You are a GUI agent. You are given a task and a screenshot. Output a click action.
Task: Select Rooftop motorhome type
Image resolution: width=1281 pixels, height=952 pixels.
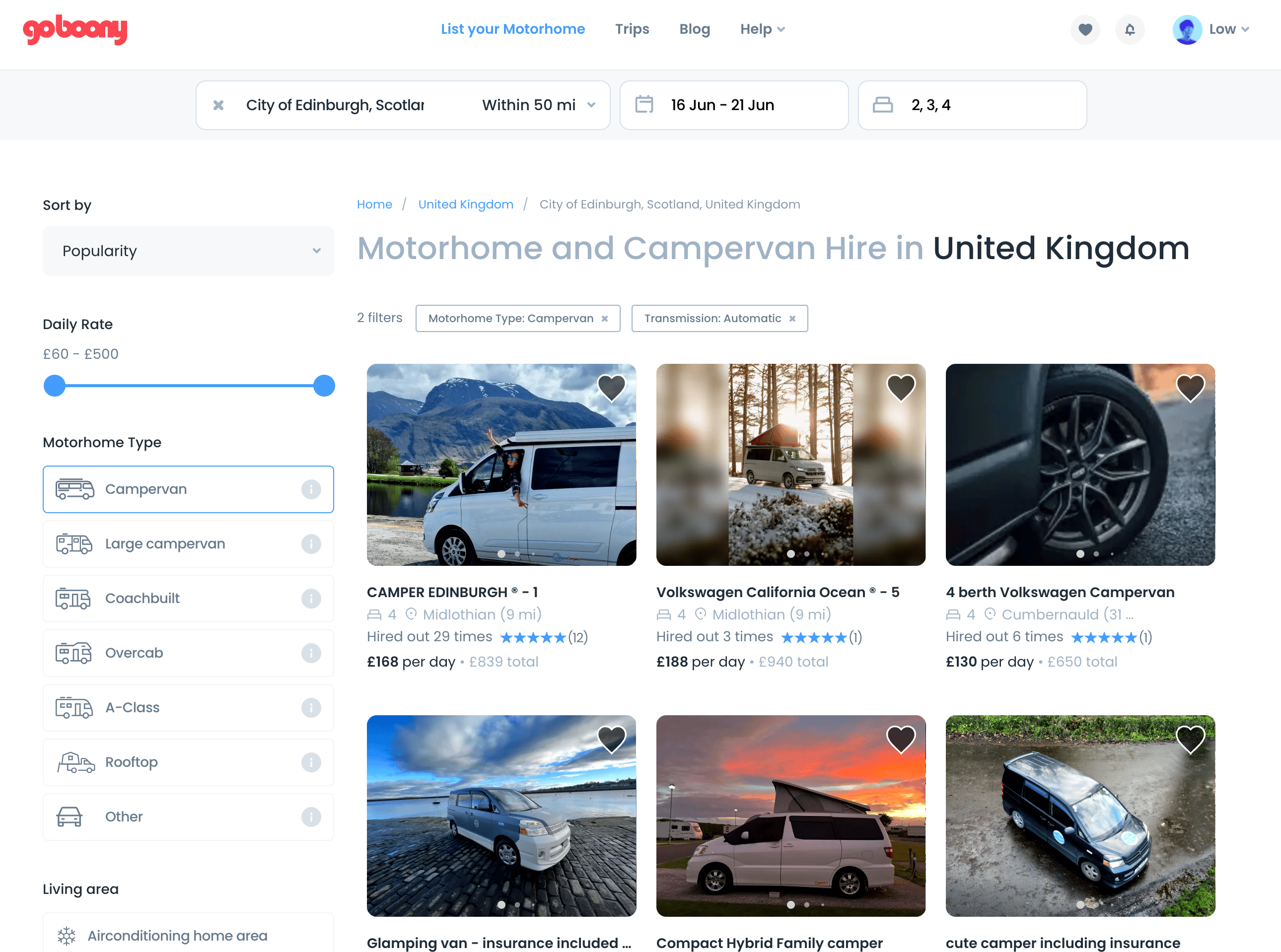click(x=188, y=762)
